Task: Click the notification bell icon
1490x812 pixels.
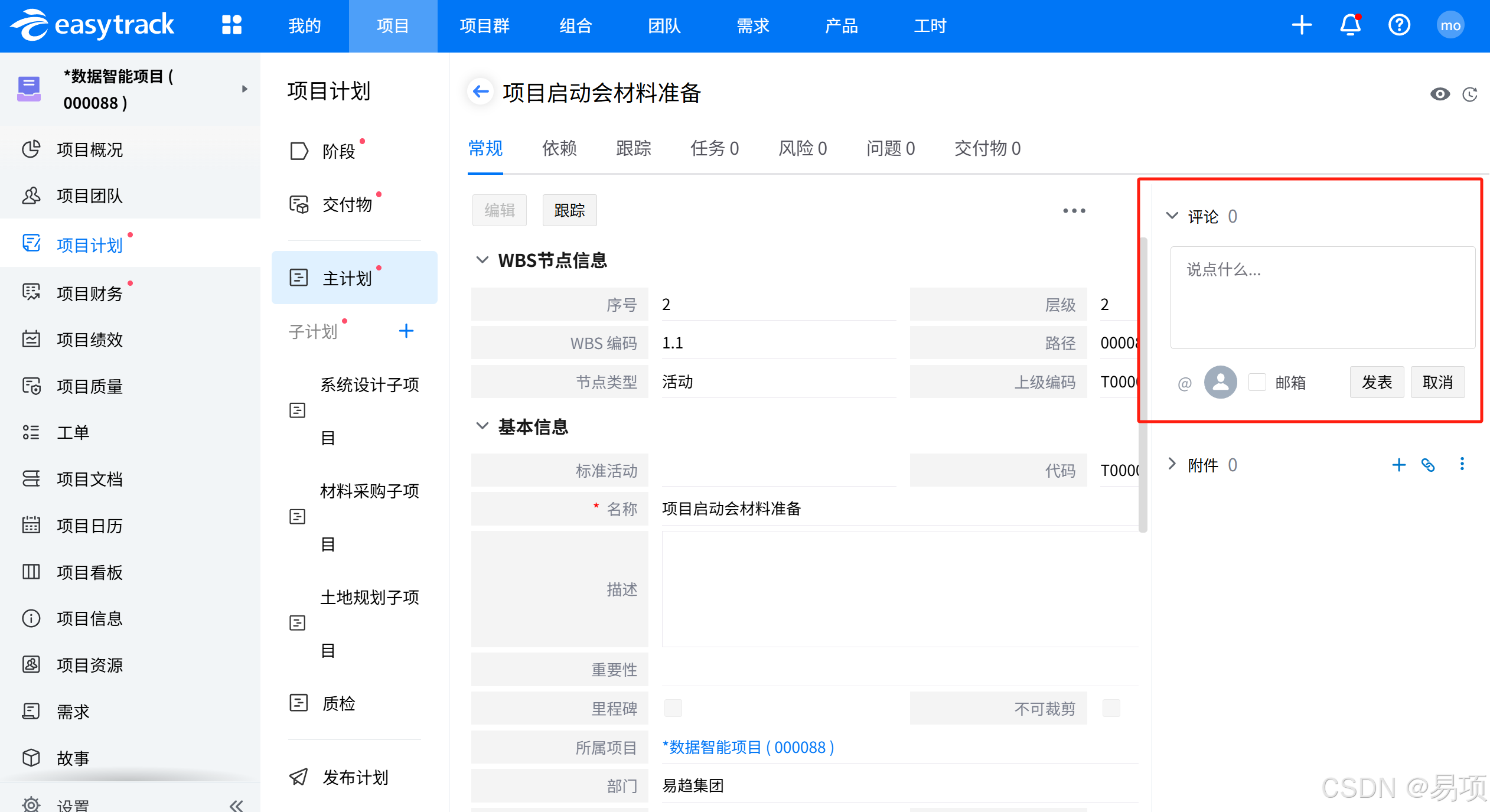Action: (1350, 25)
